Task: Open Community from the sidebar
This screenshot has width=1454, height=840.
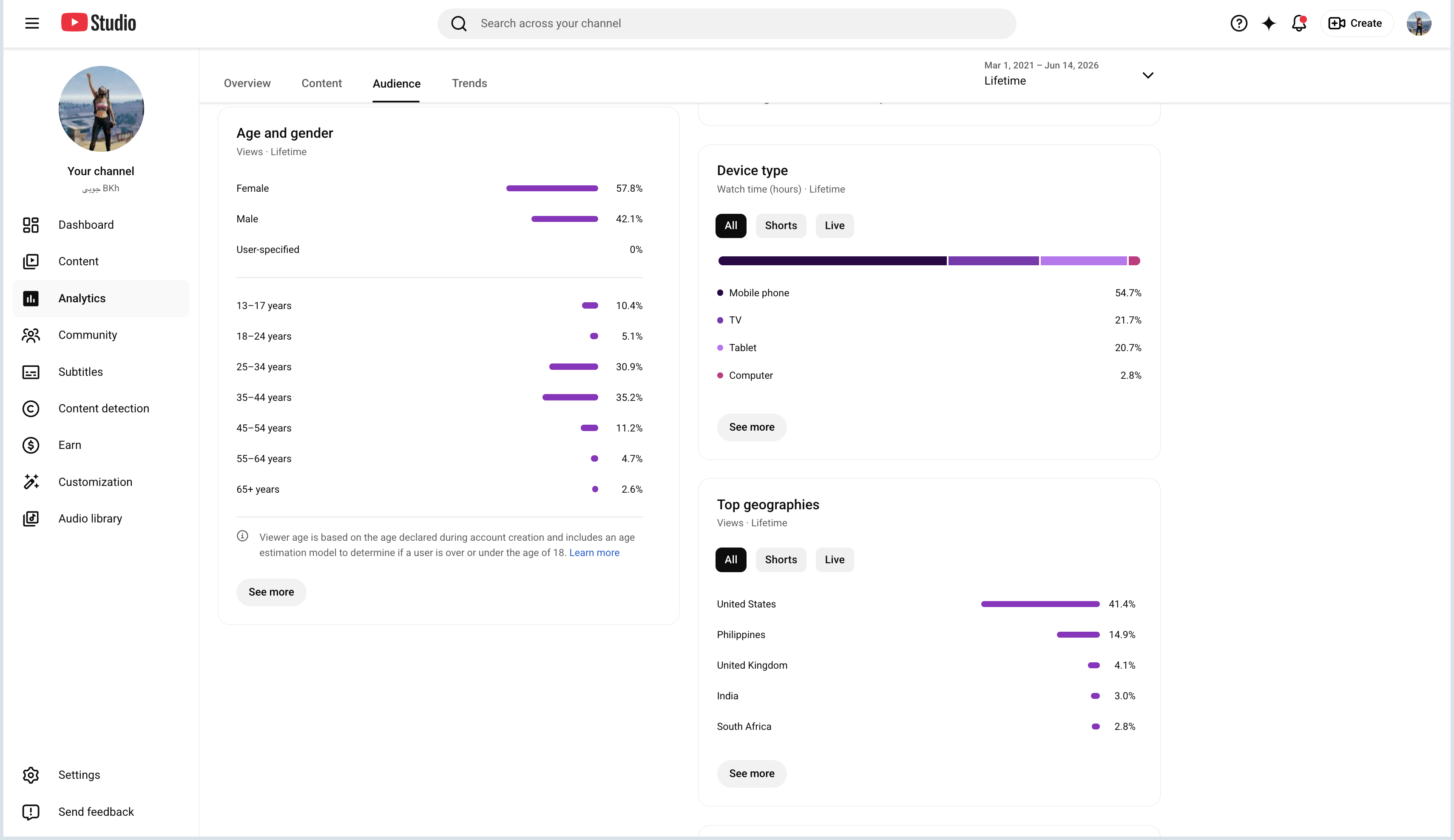Action: tap(101, 335)
